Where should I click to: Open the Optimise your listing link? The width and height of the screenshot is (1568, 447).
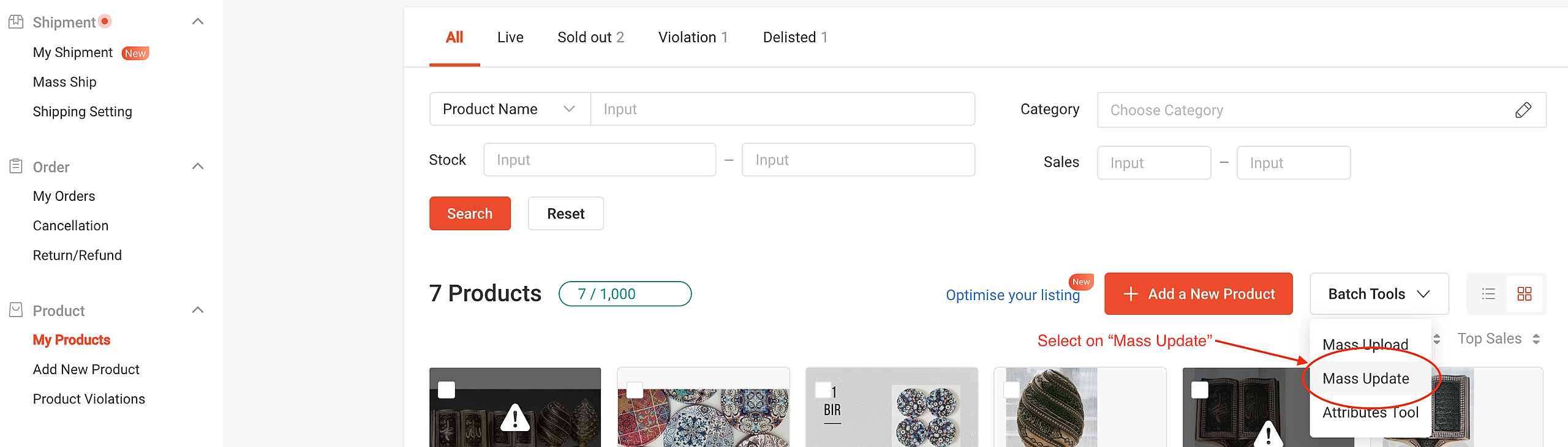point(1012,295)
